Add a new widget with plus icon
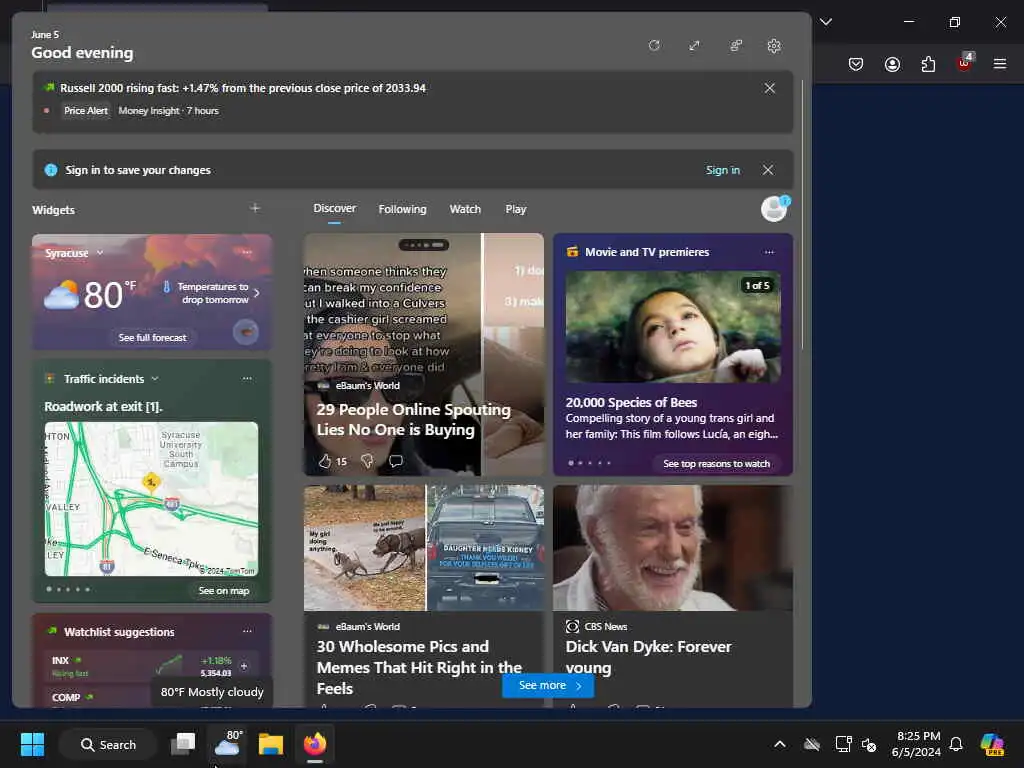This screenshot has width=1024, height=768. (x=255, y=208)
